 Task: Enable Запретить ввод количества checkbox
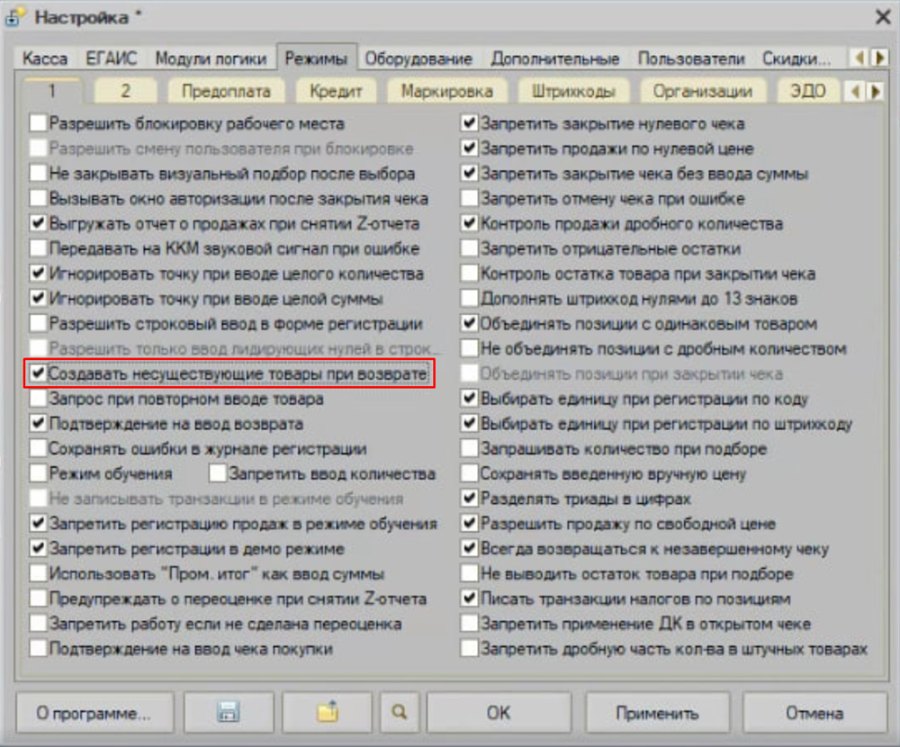click(218, 473)
